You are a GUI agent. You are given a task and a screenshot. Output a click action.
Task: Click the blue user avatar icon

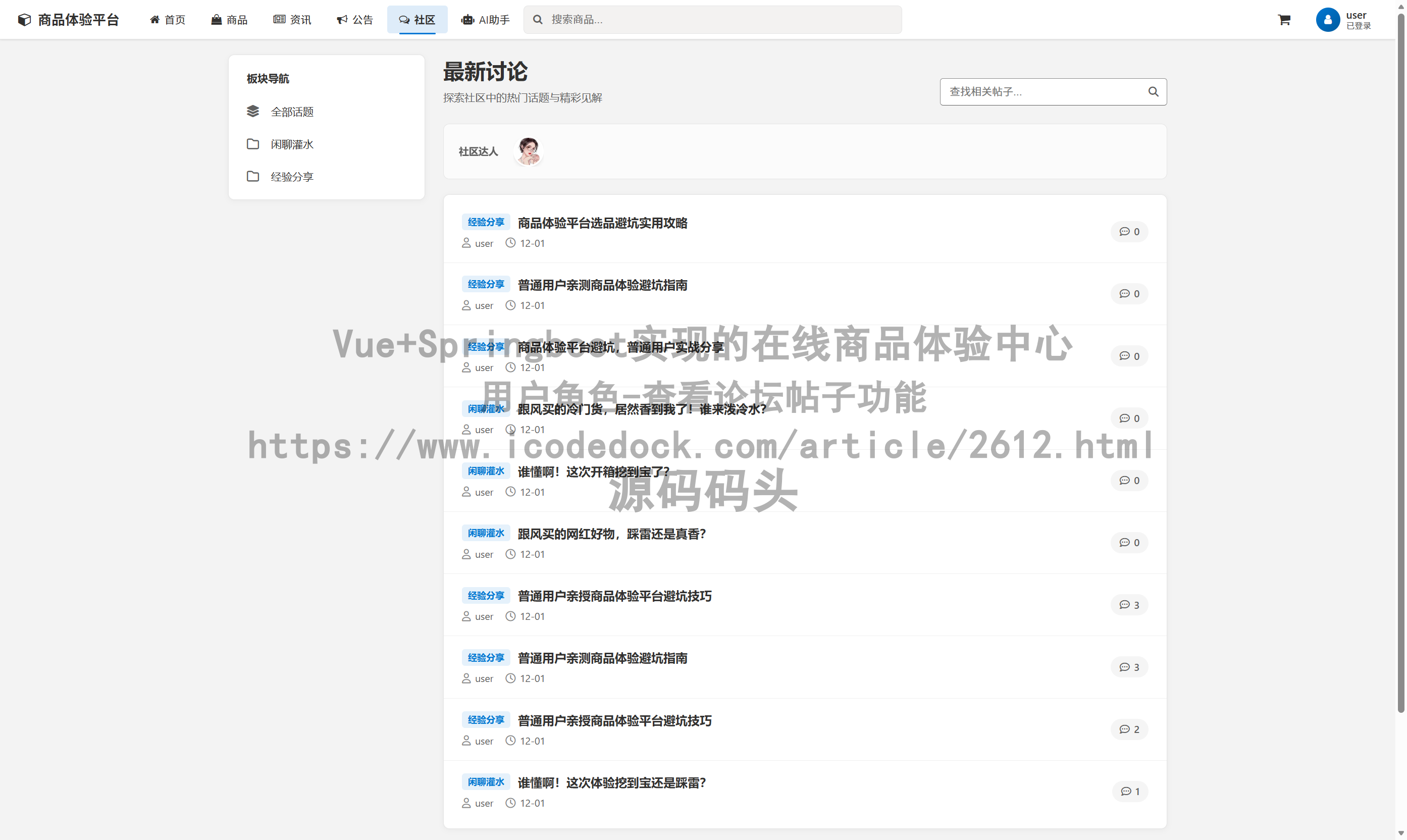click(1327, 20)
